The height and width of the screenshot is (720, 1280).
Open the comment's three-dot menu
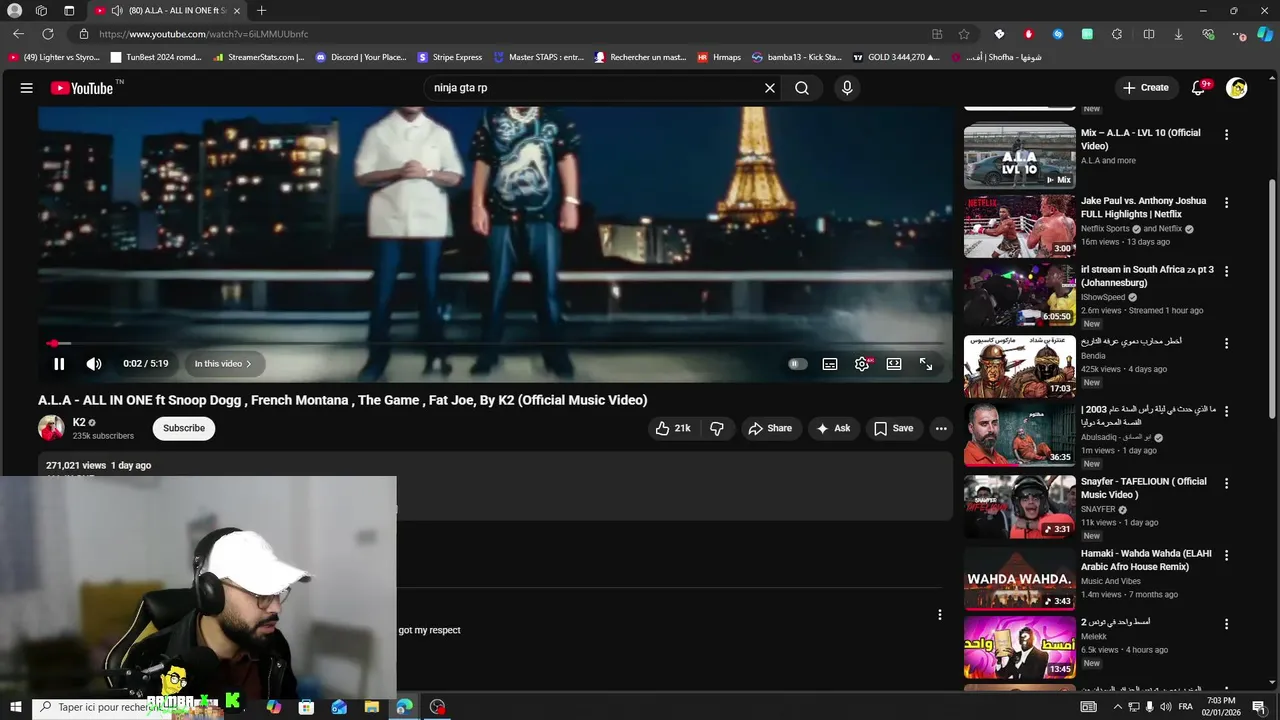pos(939,615)
